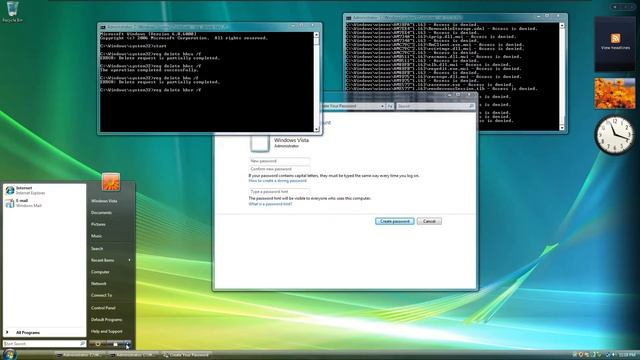The width and height of the screenshot is (640, 360).
Task: Switch to first Administrator cmd taskbar button
Action: point(80,355)
